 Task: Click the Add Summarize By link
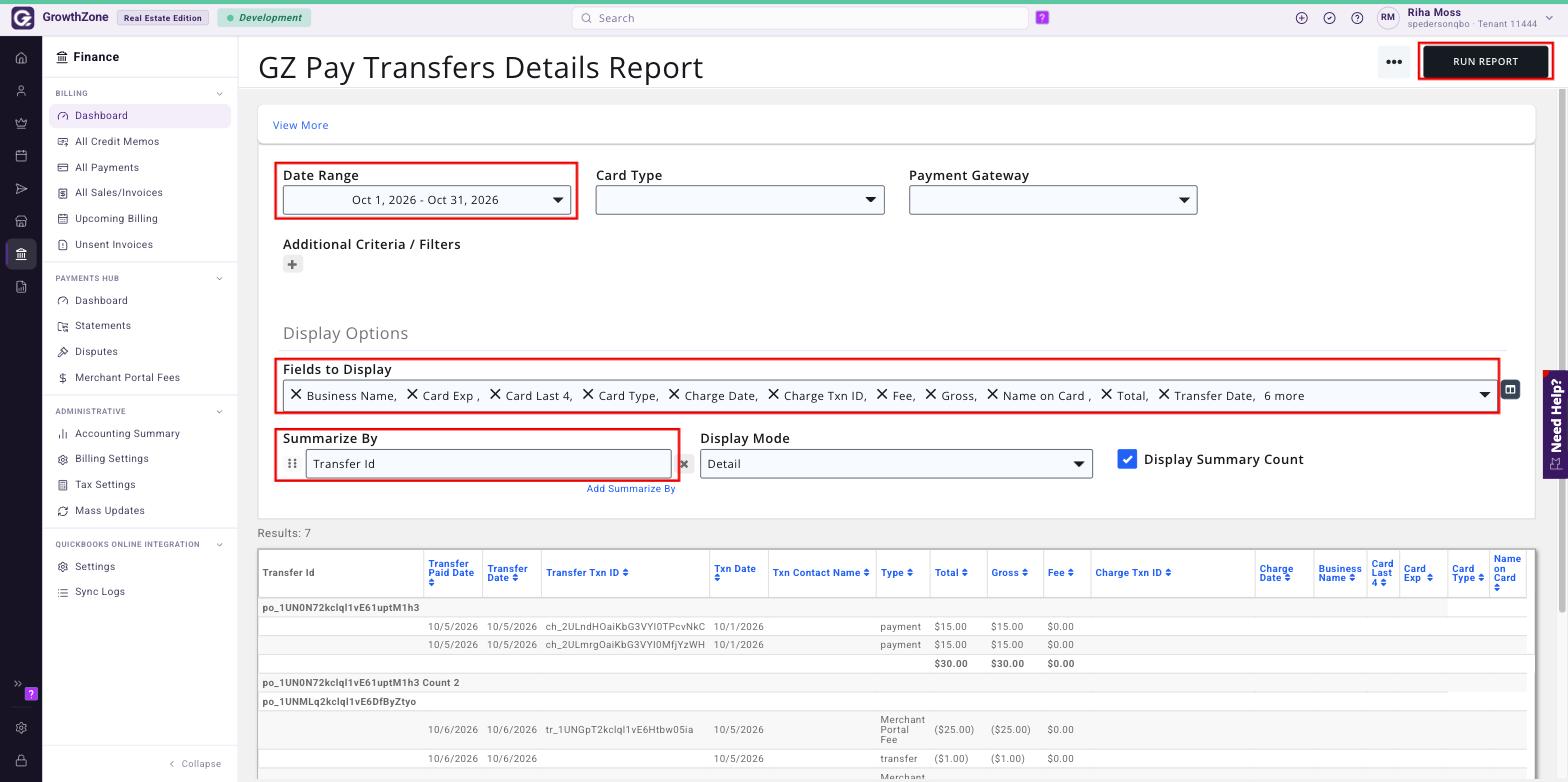pyautogui.click(x=631, y=489)
